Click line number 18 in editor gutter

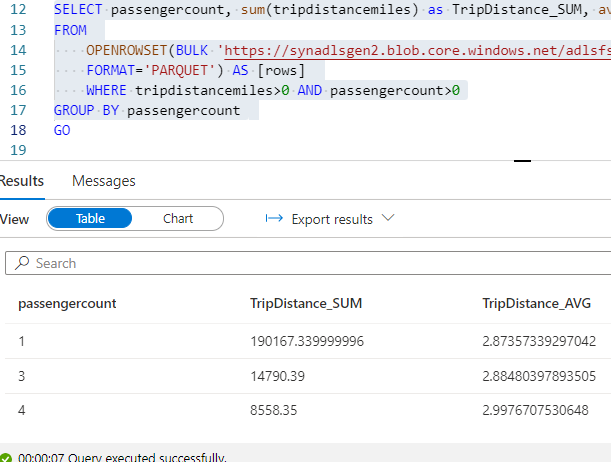pyautogui.click(x=18, y=130)
